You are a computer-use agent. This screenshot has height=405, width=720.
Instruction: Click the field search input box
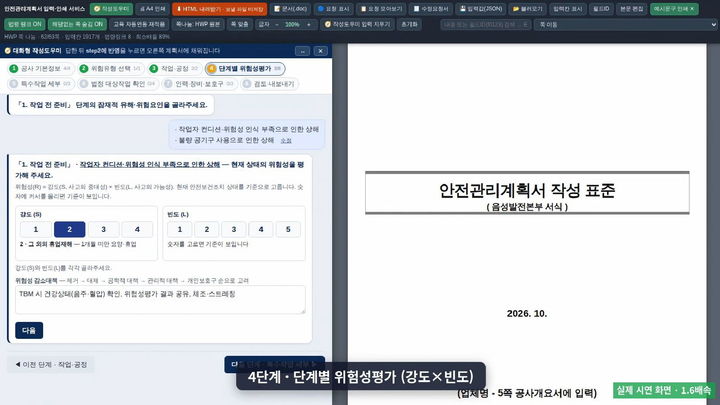pos(485,24)
